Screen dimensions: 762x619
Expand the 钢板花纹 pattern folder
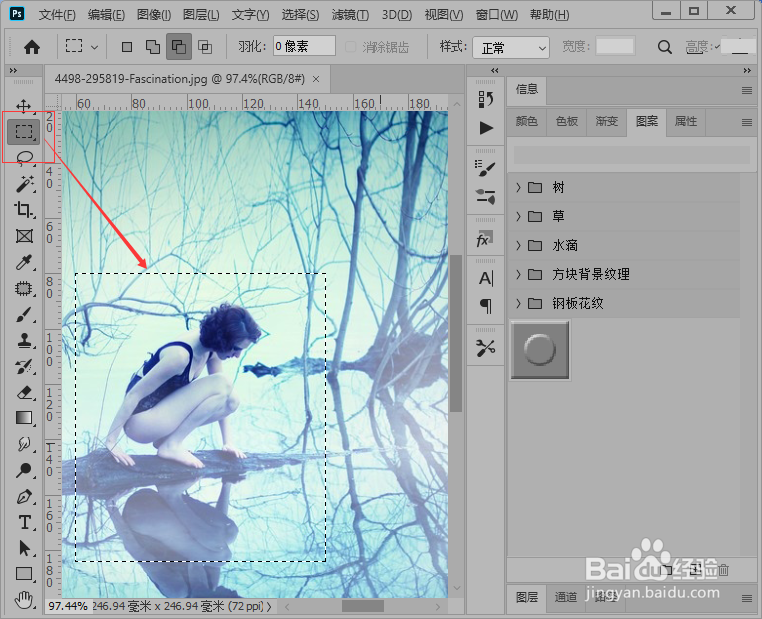coord(518,304)
